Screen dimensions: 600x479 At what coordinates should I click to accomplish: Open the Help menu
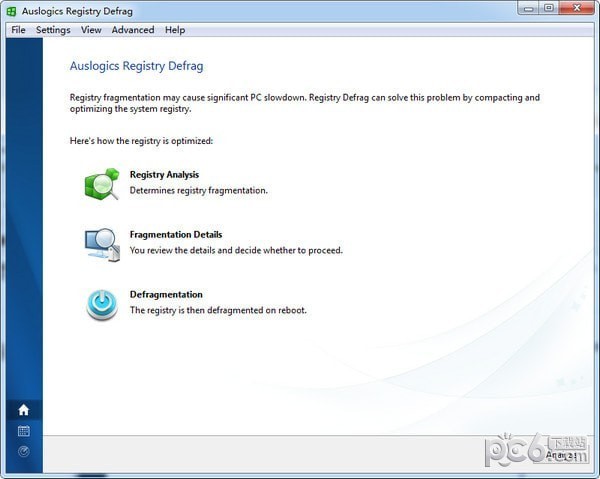tap(175, 30)
